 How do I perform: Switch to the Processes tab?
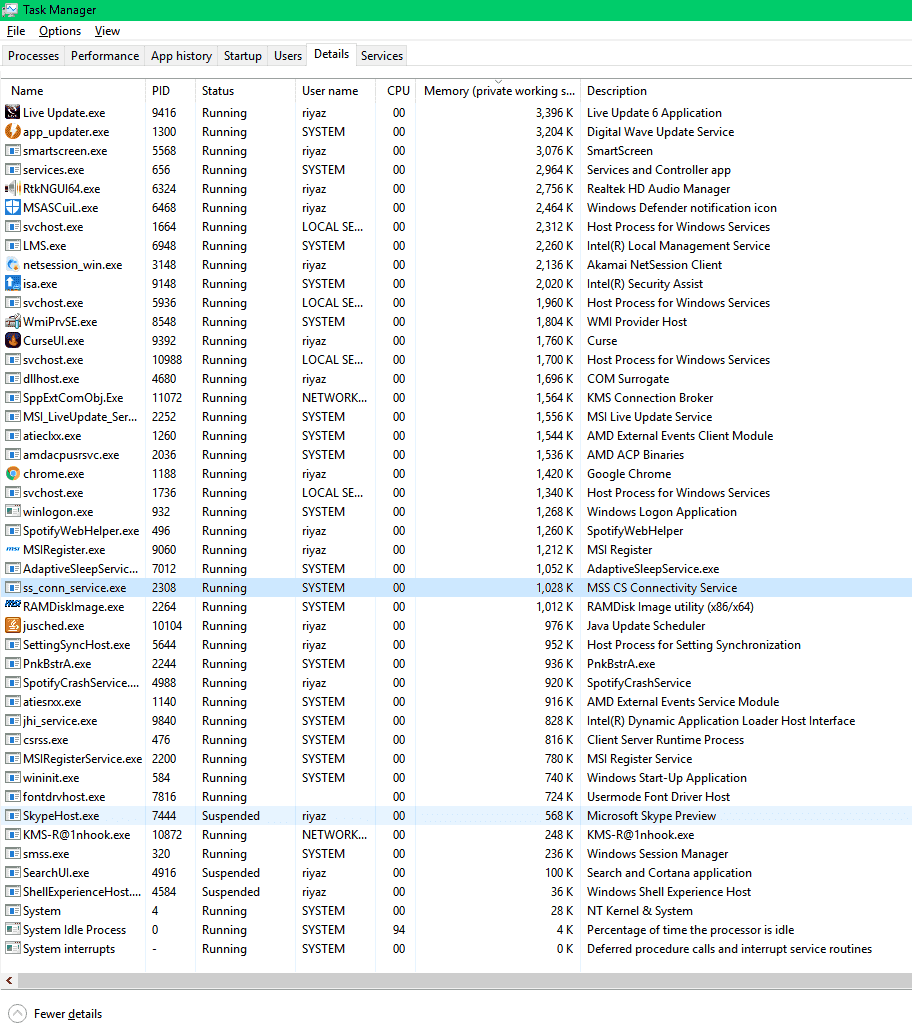[34, 55]
